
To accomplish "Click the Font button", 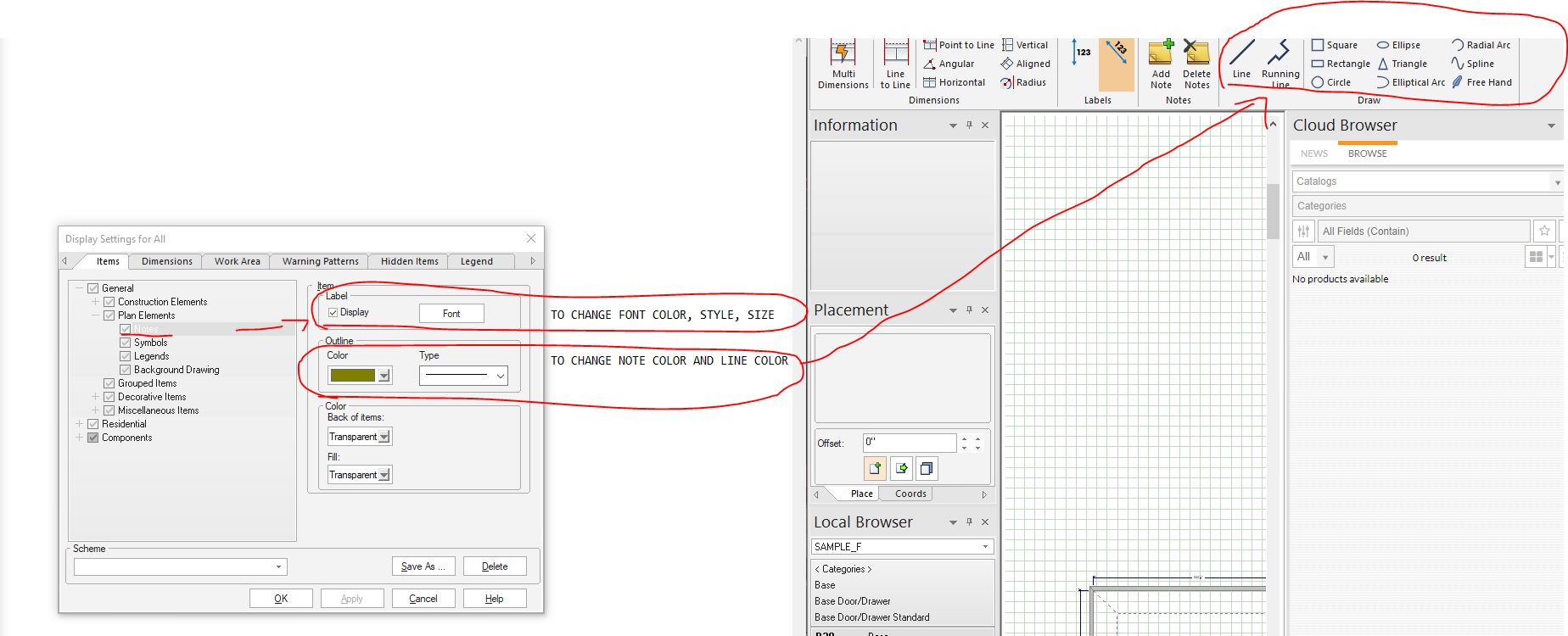I will 451,314.
